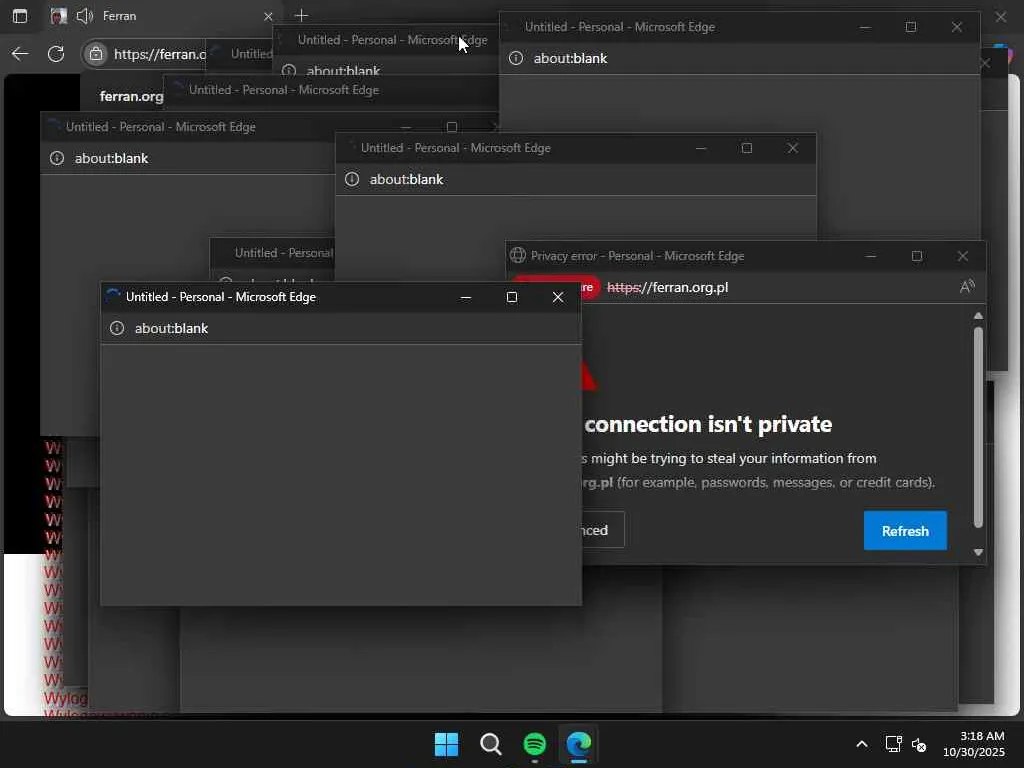Close the Ferran tab

pos(268,16)
